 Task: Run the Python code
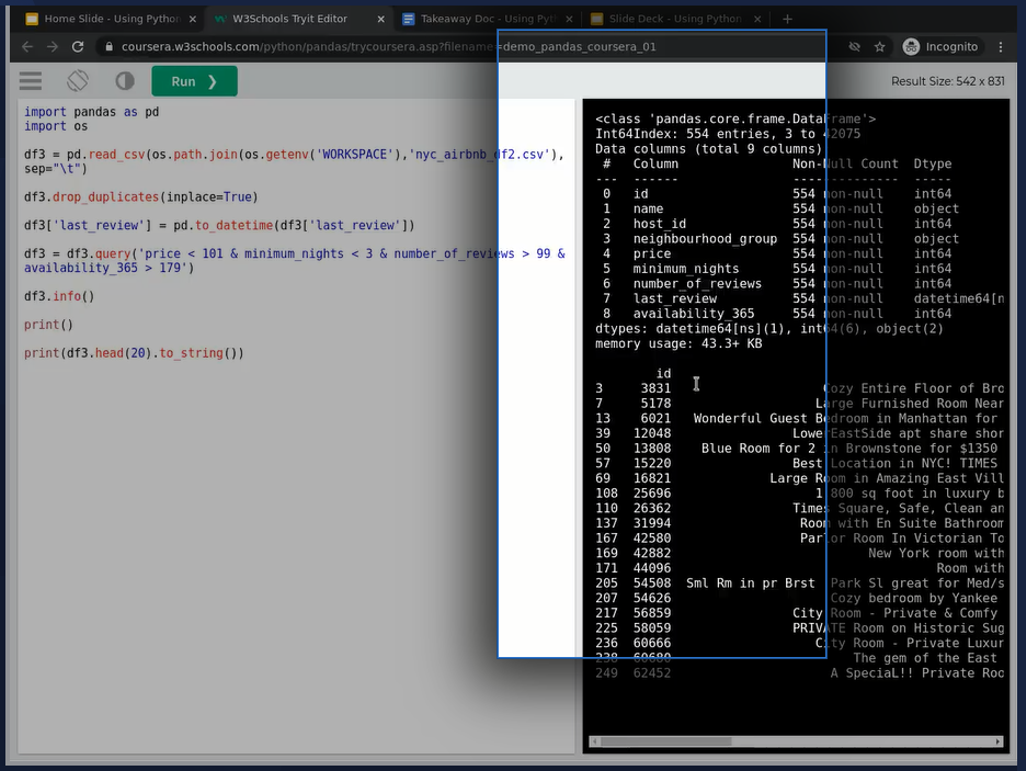pos(194,81)
